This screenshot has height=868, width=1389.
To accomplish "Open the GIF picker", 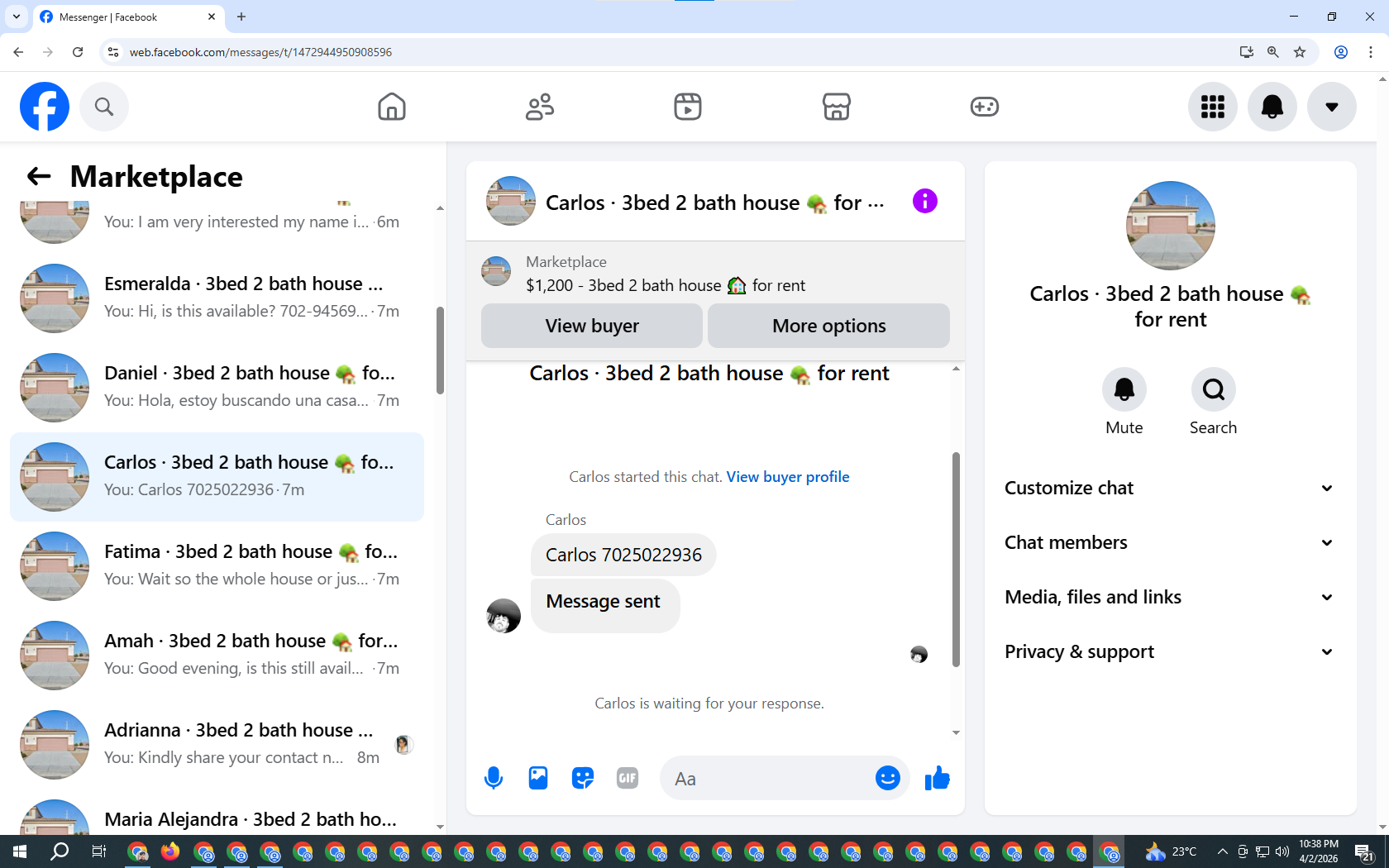I will pyautogui.click(x=628, y=778).
